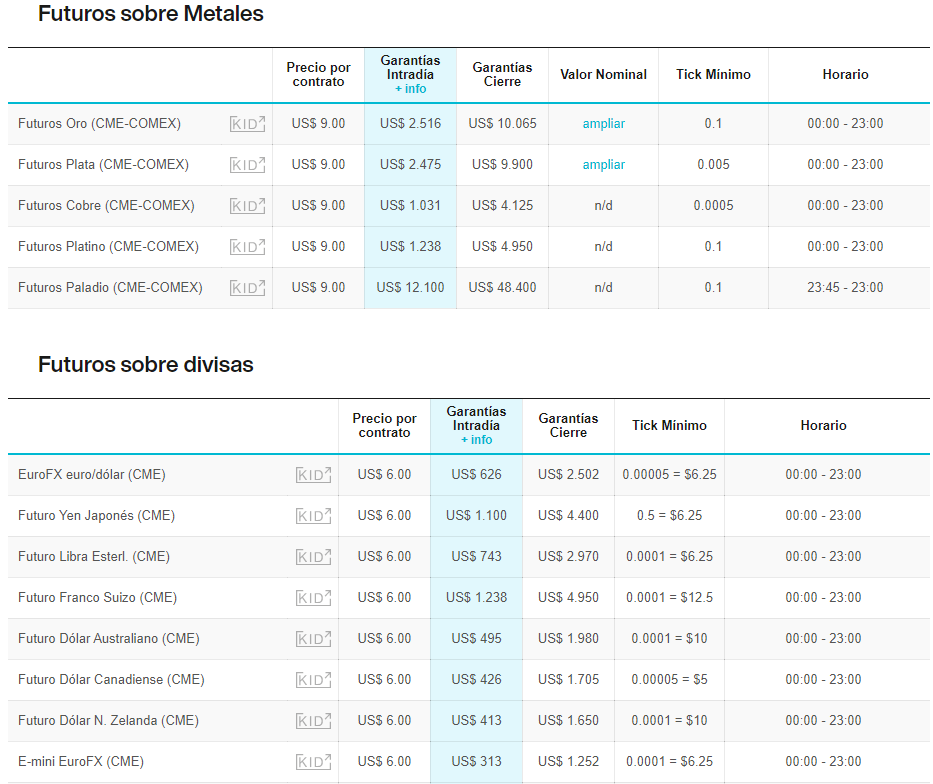Image resolution: width=933 pixels, height=784 pixels.
Task: Open KID document for Futuros Plata
Action: tap(247, 165)
